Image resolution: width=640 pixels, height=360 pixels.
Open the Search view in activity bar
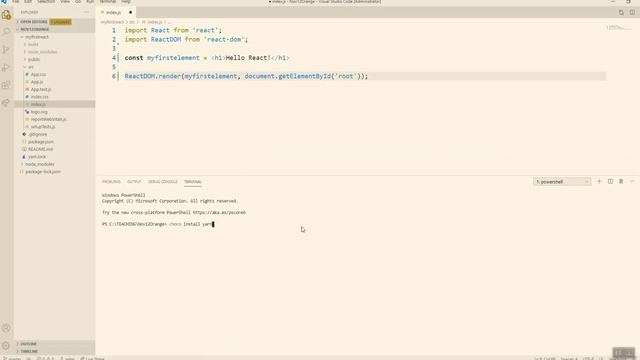coord(6,32)
